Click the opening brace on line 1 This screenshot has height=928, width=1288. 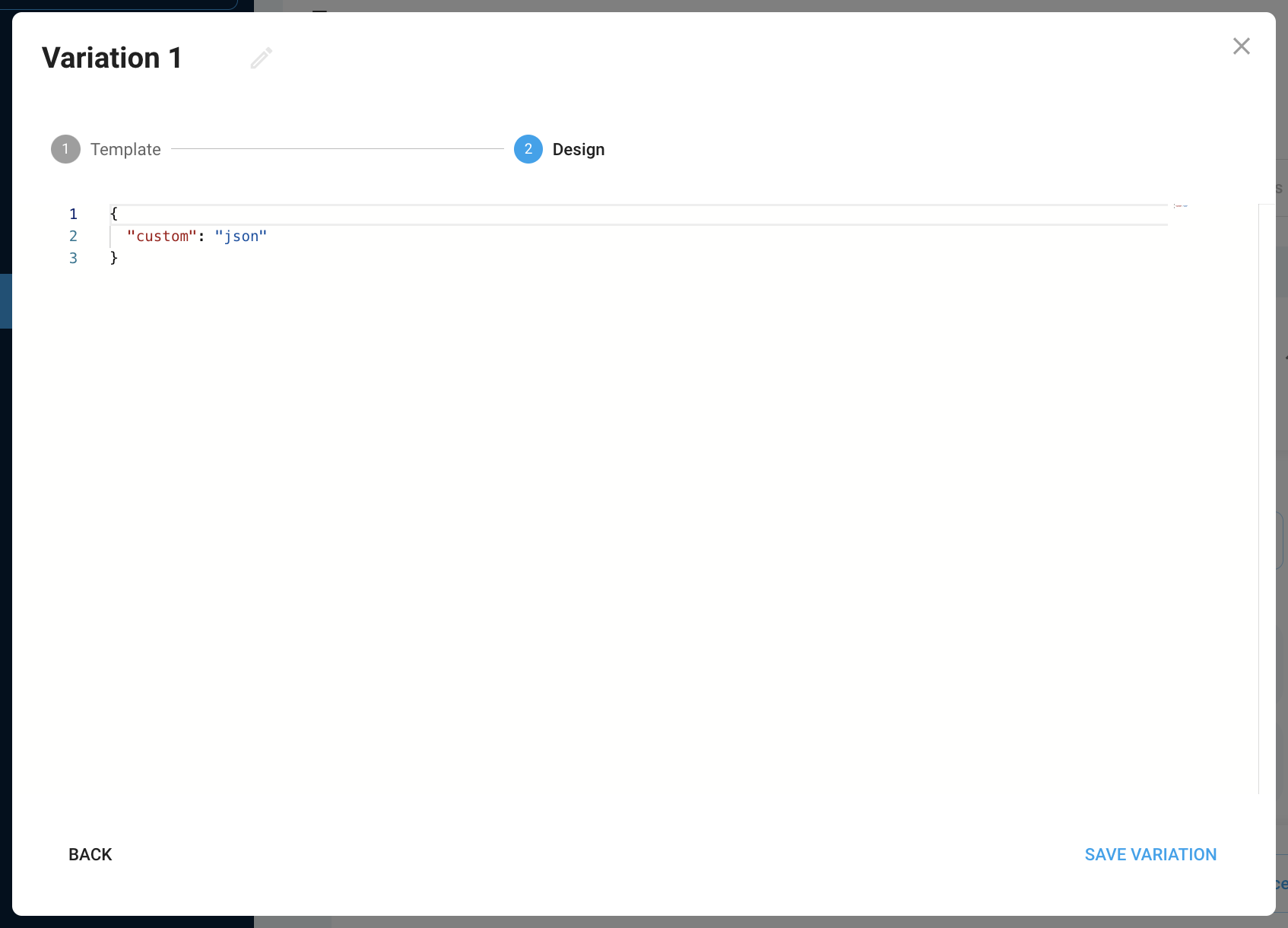[114, 214]
